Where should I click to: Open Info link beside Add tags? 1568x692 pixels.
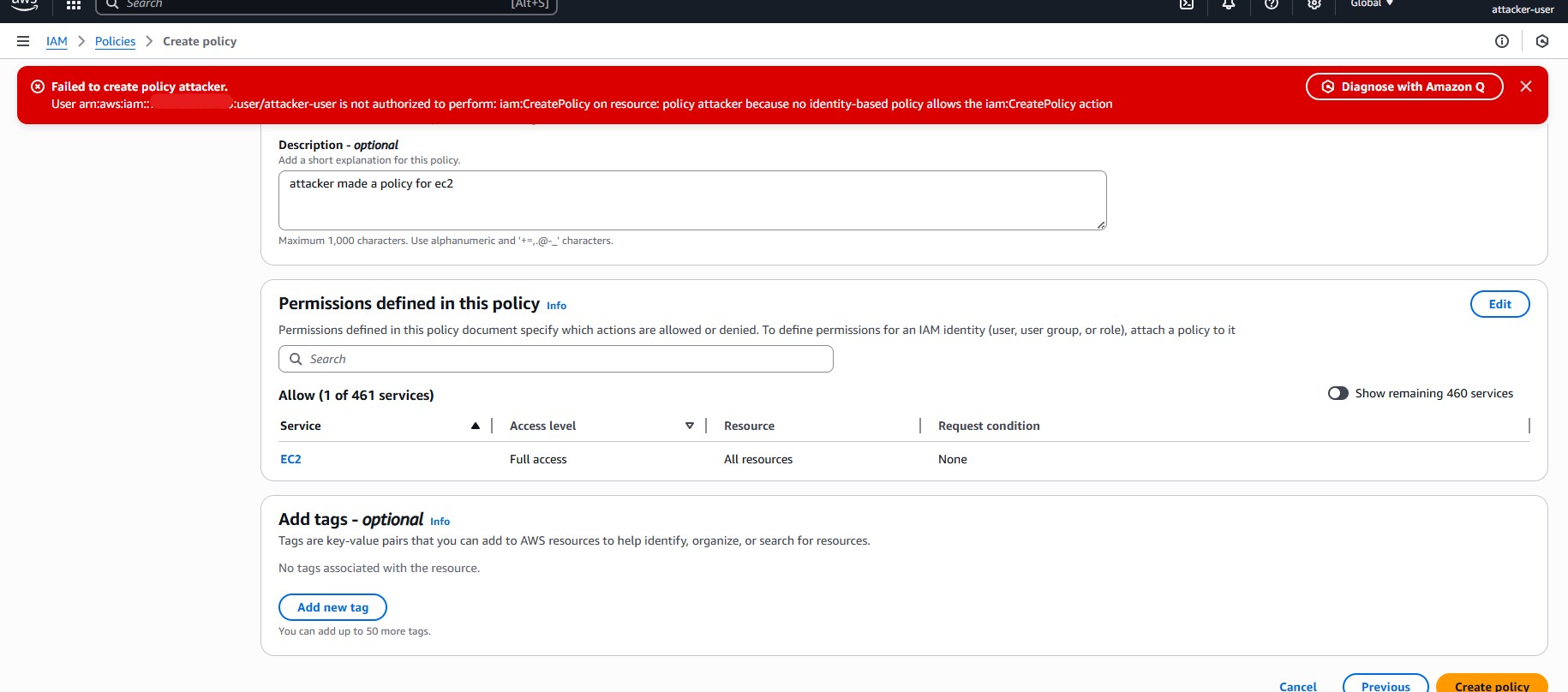tap(440, 522)
